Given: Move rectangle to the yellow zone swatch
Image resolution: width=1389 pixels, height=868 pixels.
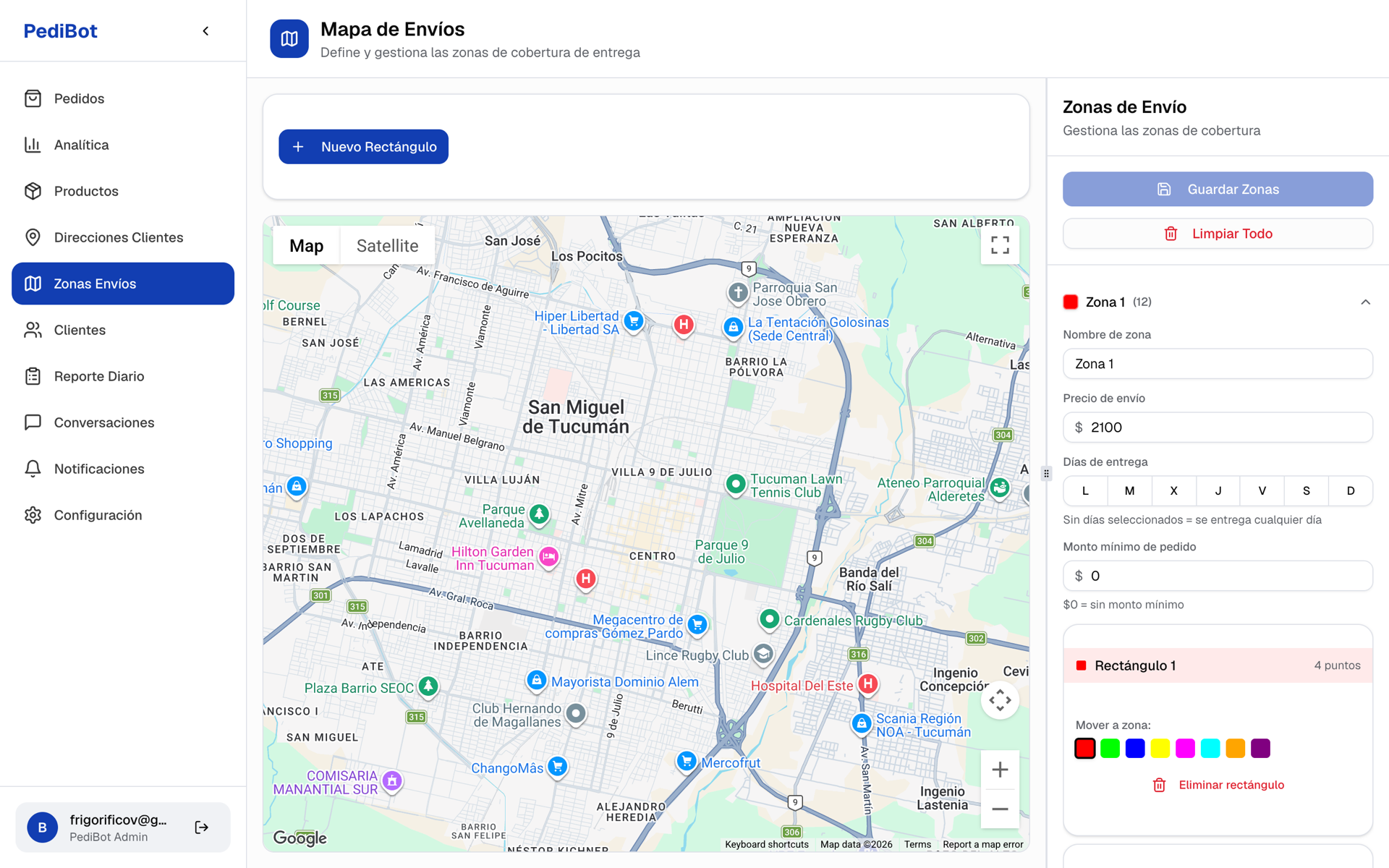Looking at the screenshot, I should pyautogui.click(x=1160, y=749).
